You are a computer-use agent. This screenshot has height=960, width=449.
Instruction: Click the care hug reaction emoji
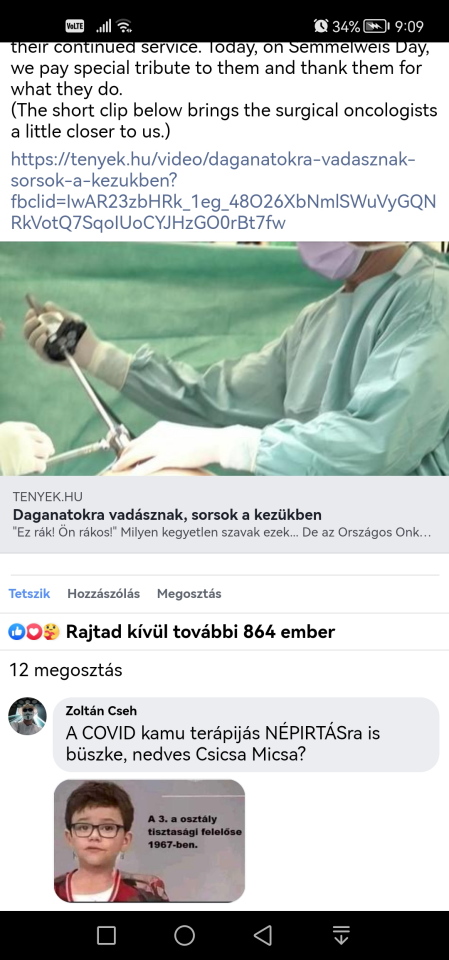(51, 632)
